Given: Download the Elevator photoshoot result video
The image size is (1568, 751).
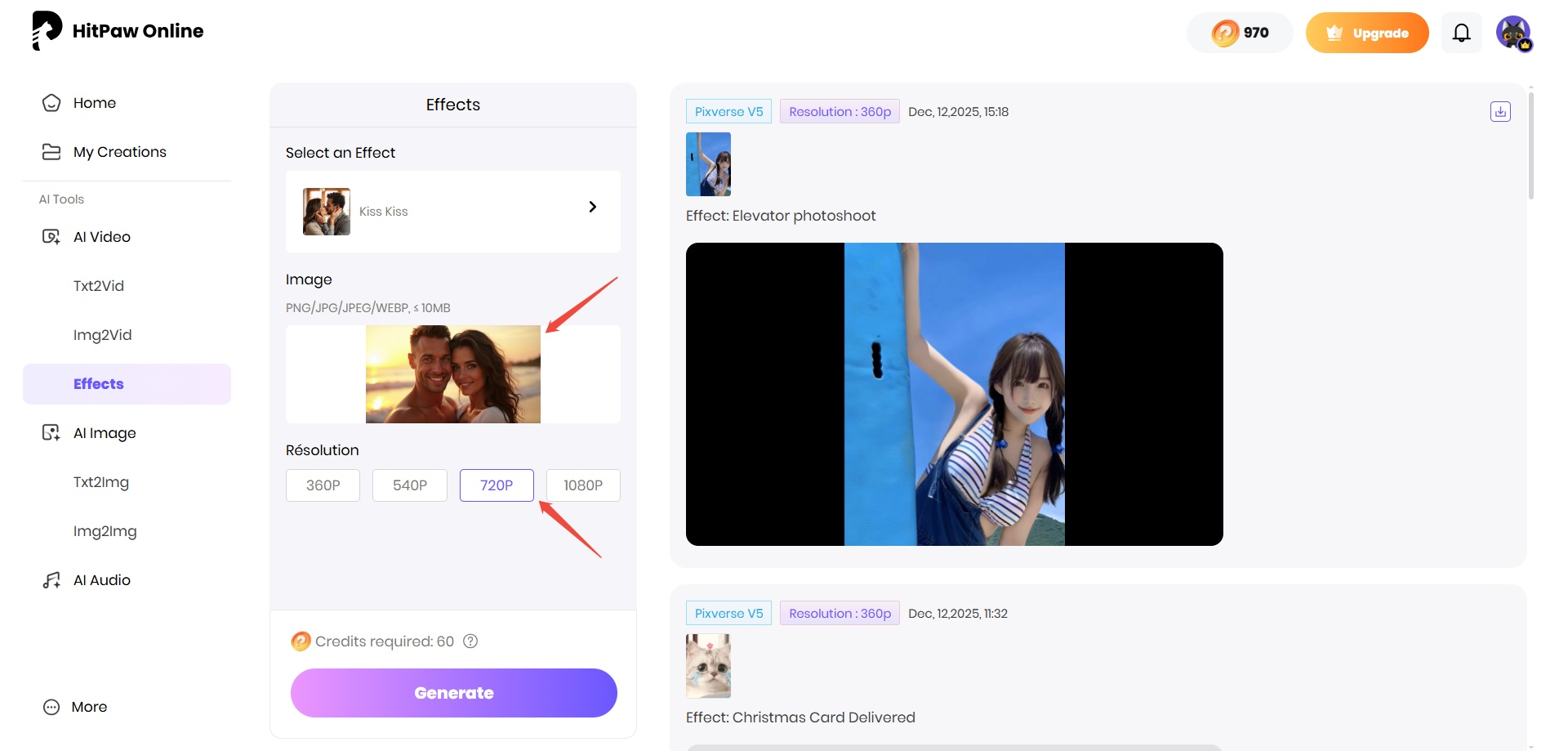Looking at the screenshot, I should tap(1499, 111).
